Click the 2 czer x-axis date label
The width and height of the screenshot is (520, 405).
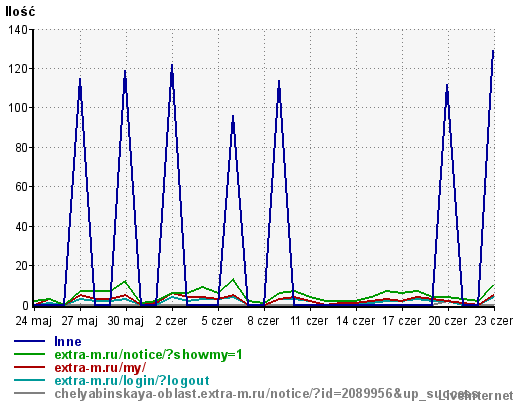[x=171, y=321]
